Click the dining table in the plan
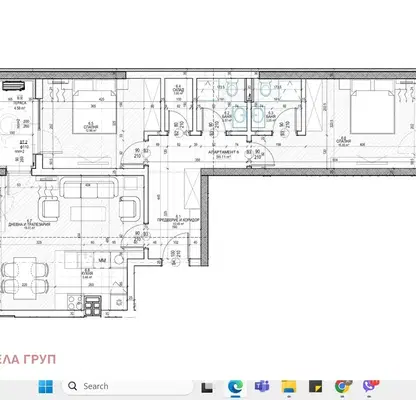This screenshot has width=416, height=400. click(25, 278)
